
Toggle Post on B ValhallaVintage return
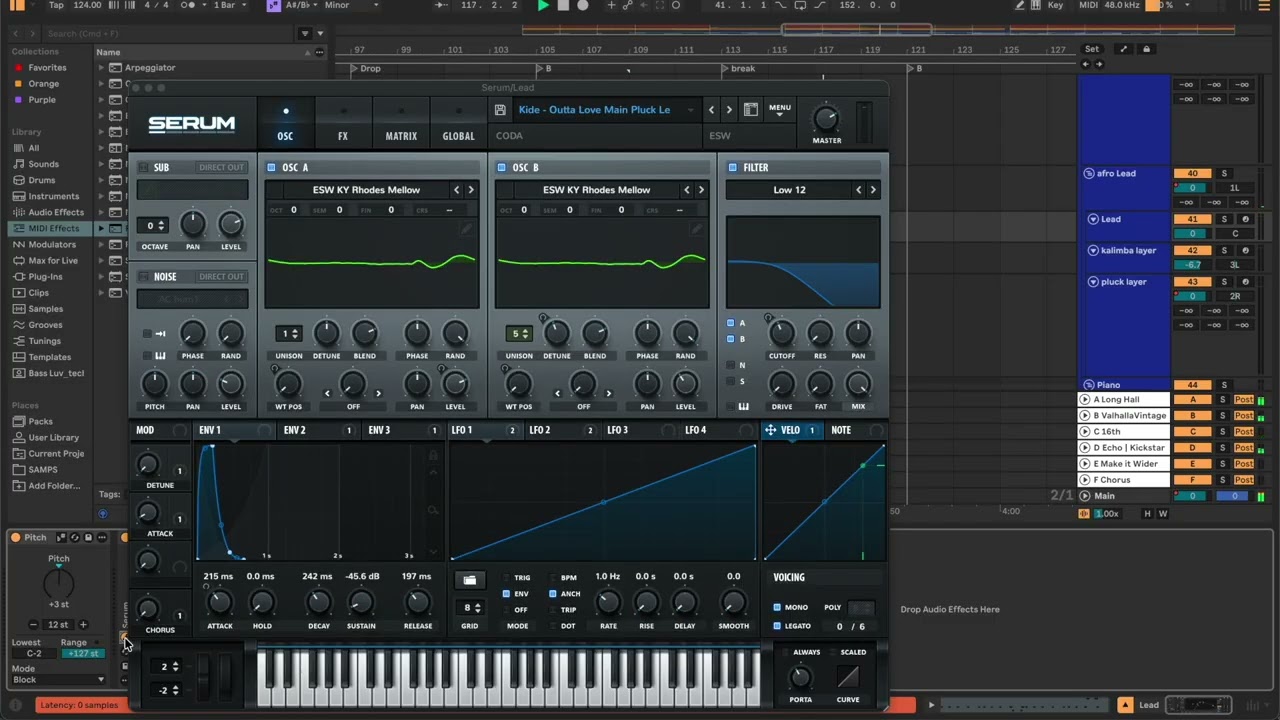click(x=1243, y=416)
